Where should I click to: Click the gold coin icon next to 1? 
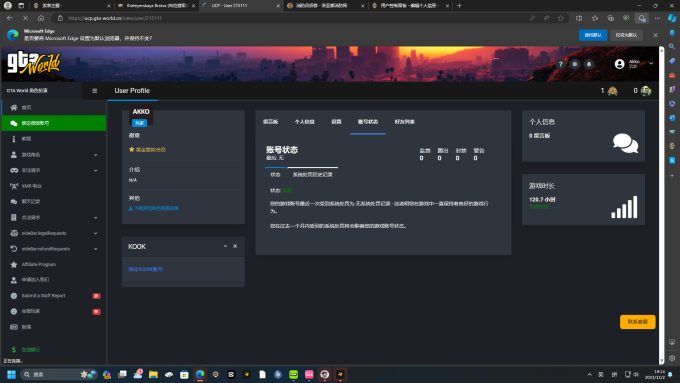point(612,91)
